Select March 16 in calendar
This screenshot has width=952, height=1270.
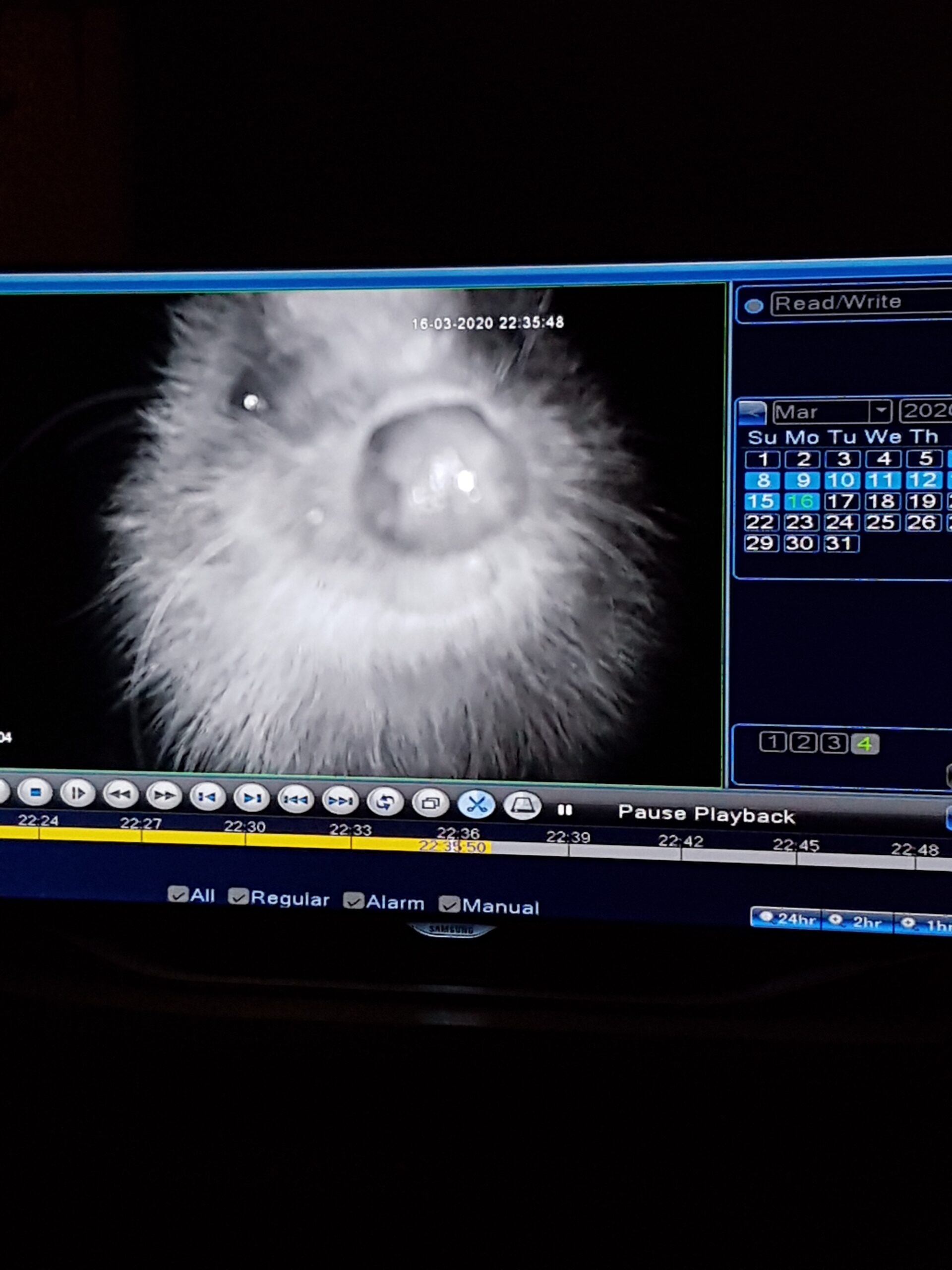(x=802, y=501)
